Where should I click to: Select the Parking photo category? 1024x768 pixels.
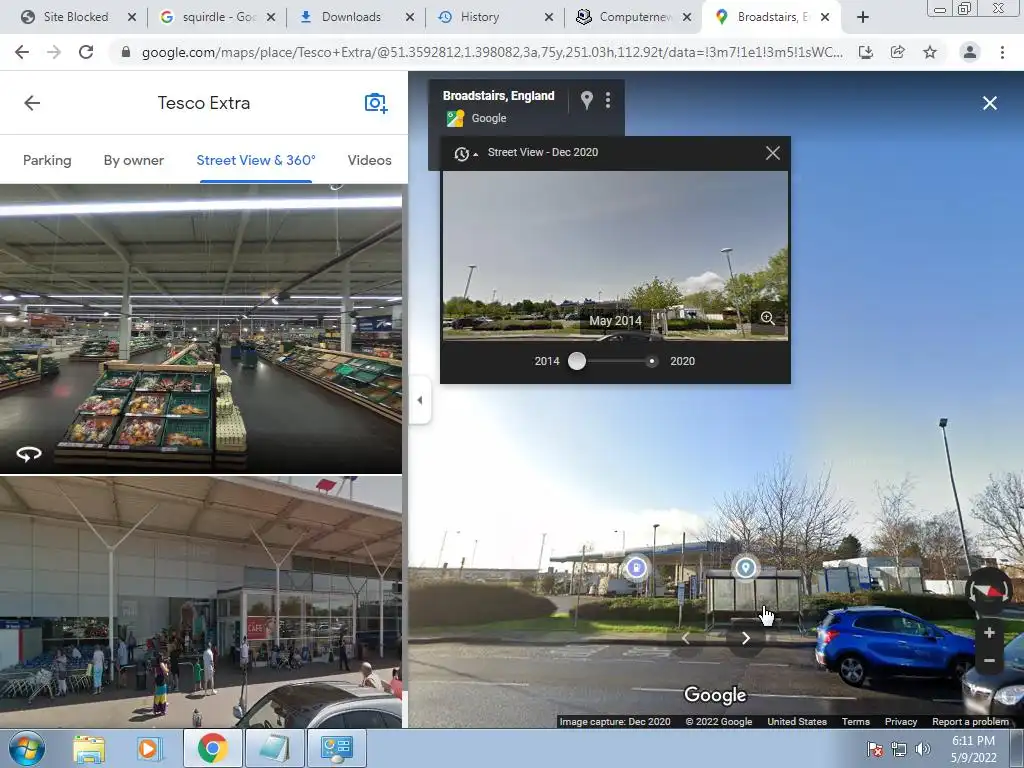[x=47, y=160]
